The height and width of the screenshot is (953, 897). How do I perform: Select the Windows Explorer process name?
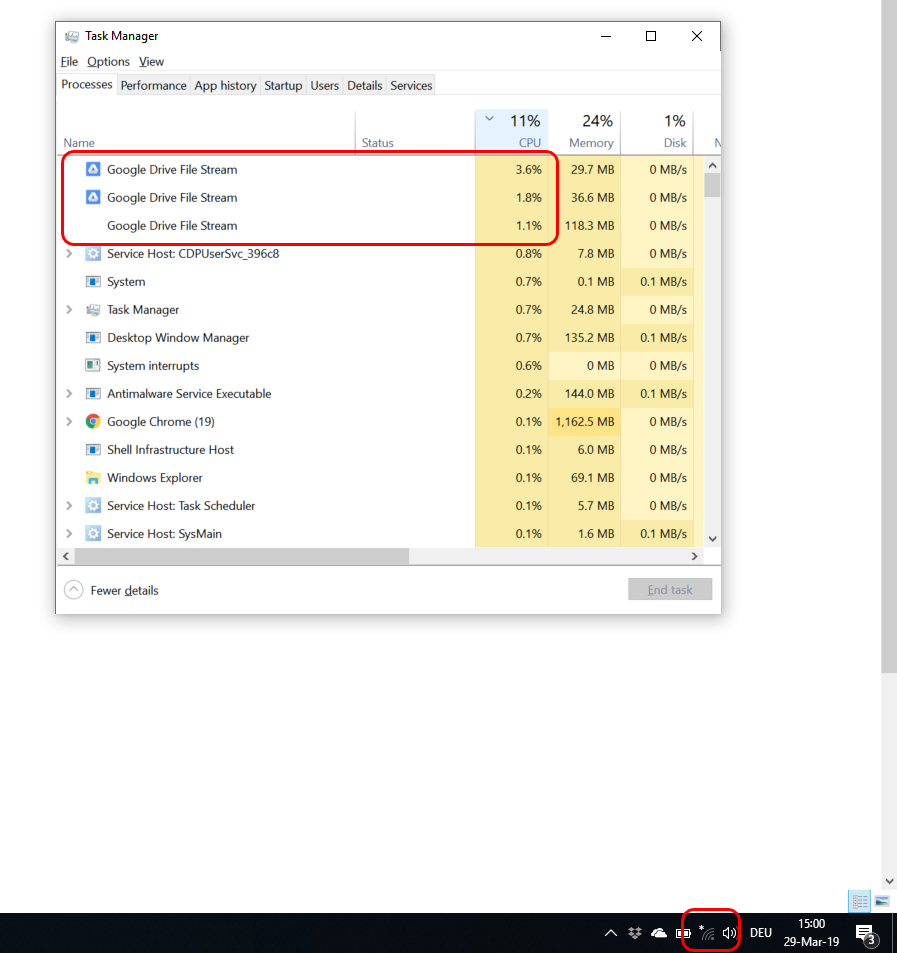155,478
